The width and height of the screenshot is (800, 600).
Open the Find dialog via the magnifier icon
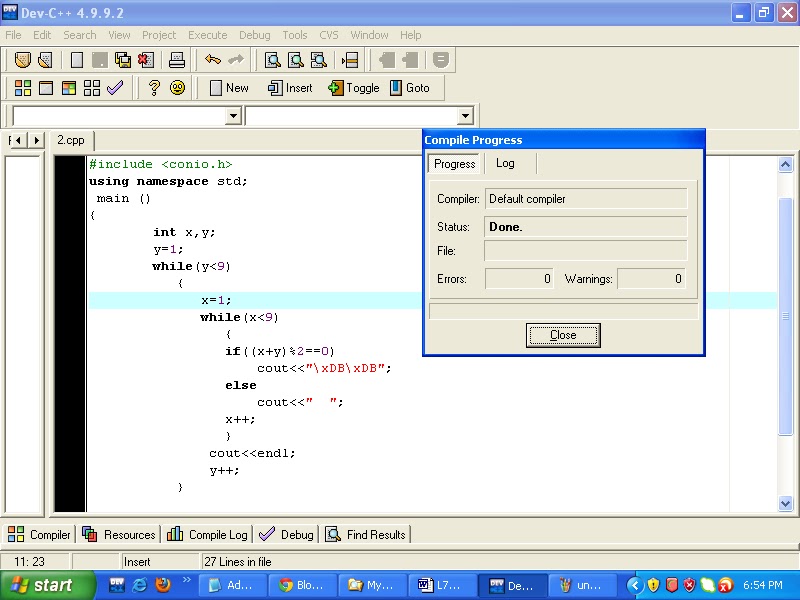270,60
